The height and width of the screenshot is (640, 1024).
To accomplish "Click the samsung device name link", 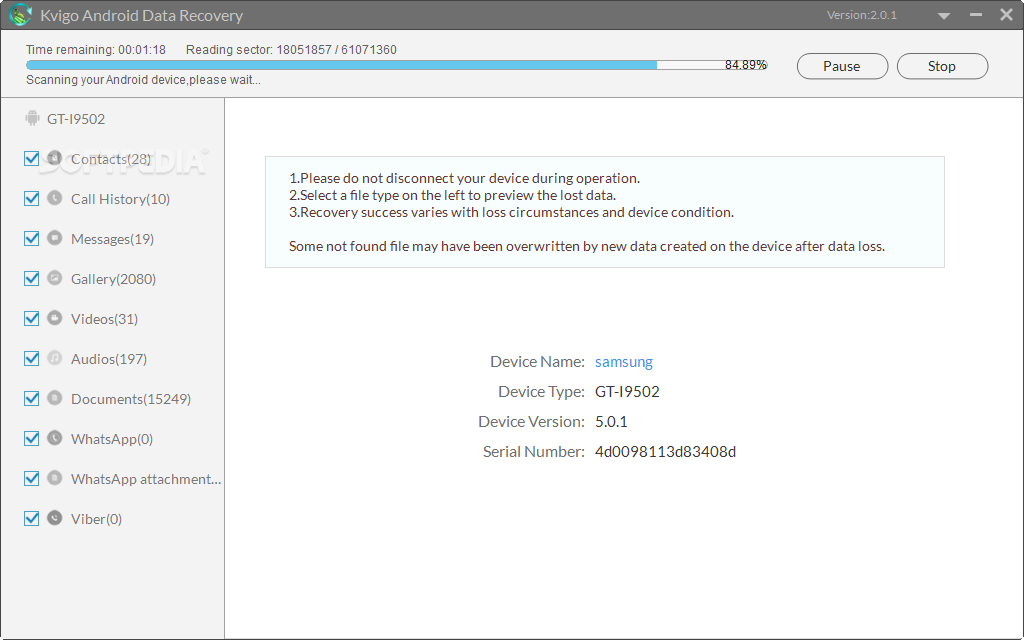I will pos(624,362).
